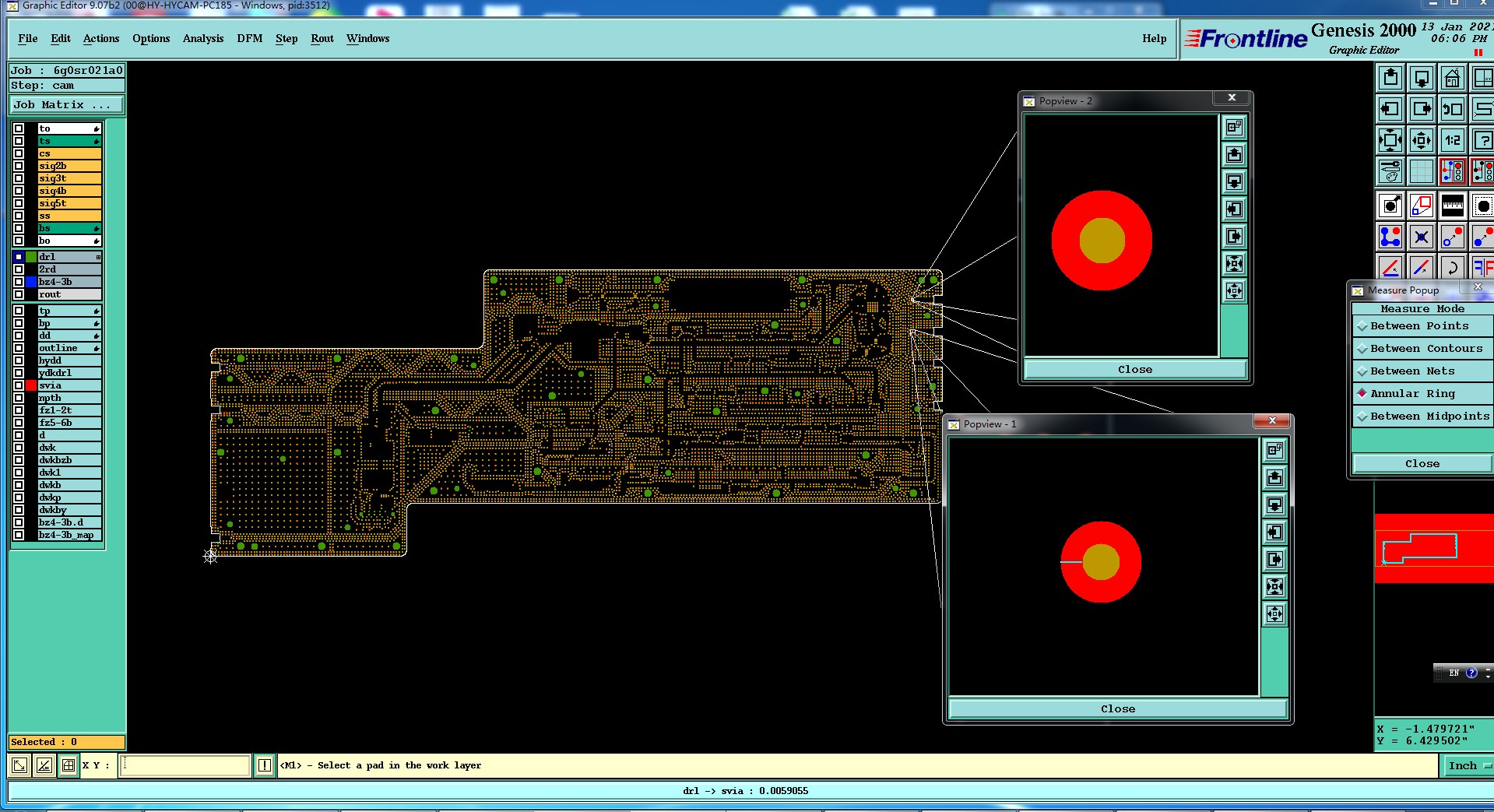Image resolution: width=1494 pixels, height=812 pixels.
Task: Toggle checkbox for layer npth
Action: coord(19,398)
